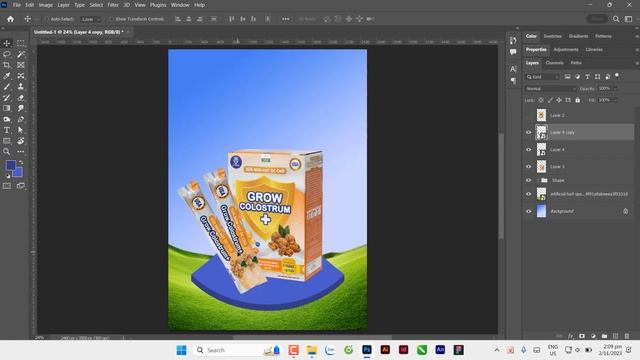640x360 pixels.
Task: Toggle the layer filter on/off switch
Action: pos(617,76)
